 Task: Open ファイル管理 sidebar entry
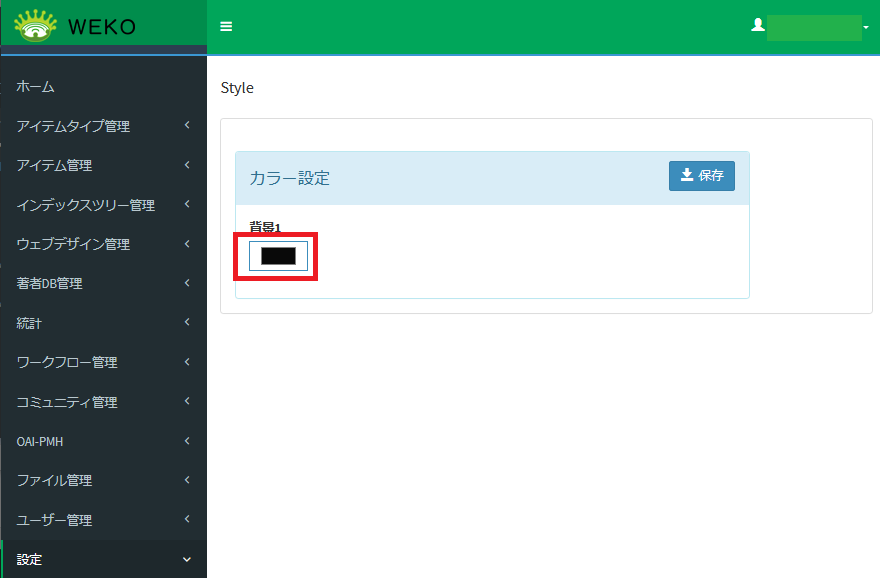coord(54,481)
